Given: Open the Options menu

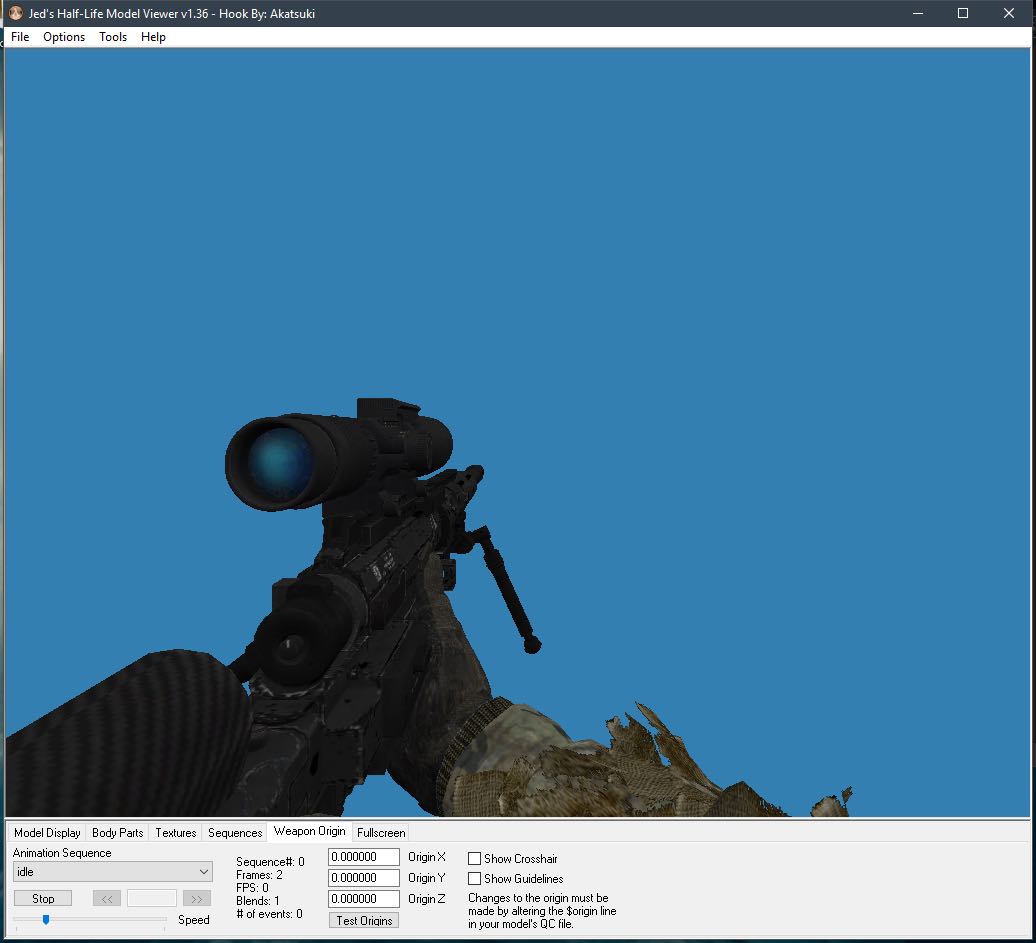Looking at the screenshot, I should point(64,37).
